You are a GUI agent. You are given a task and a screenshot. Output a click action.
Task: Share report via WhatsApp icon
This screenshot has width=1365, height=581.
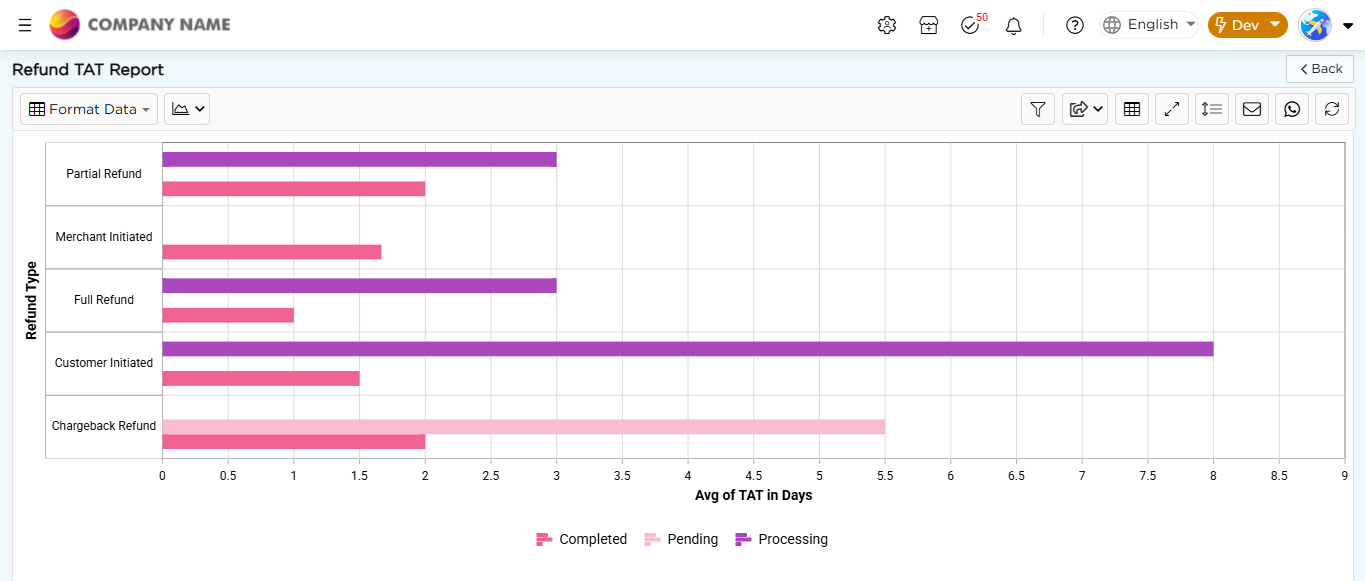[1292, 109]
